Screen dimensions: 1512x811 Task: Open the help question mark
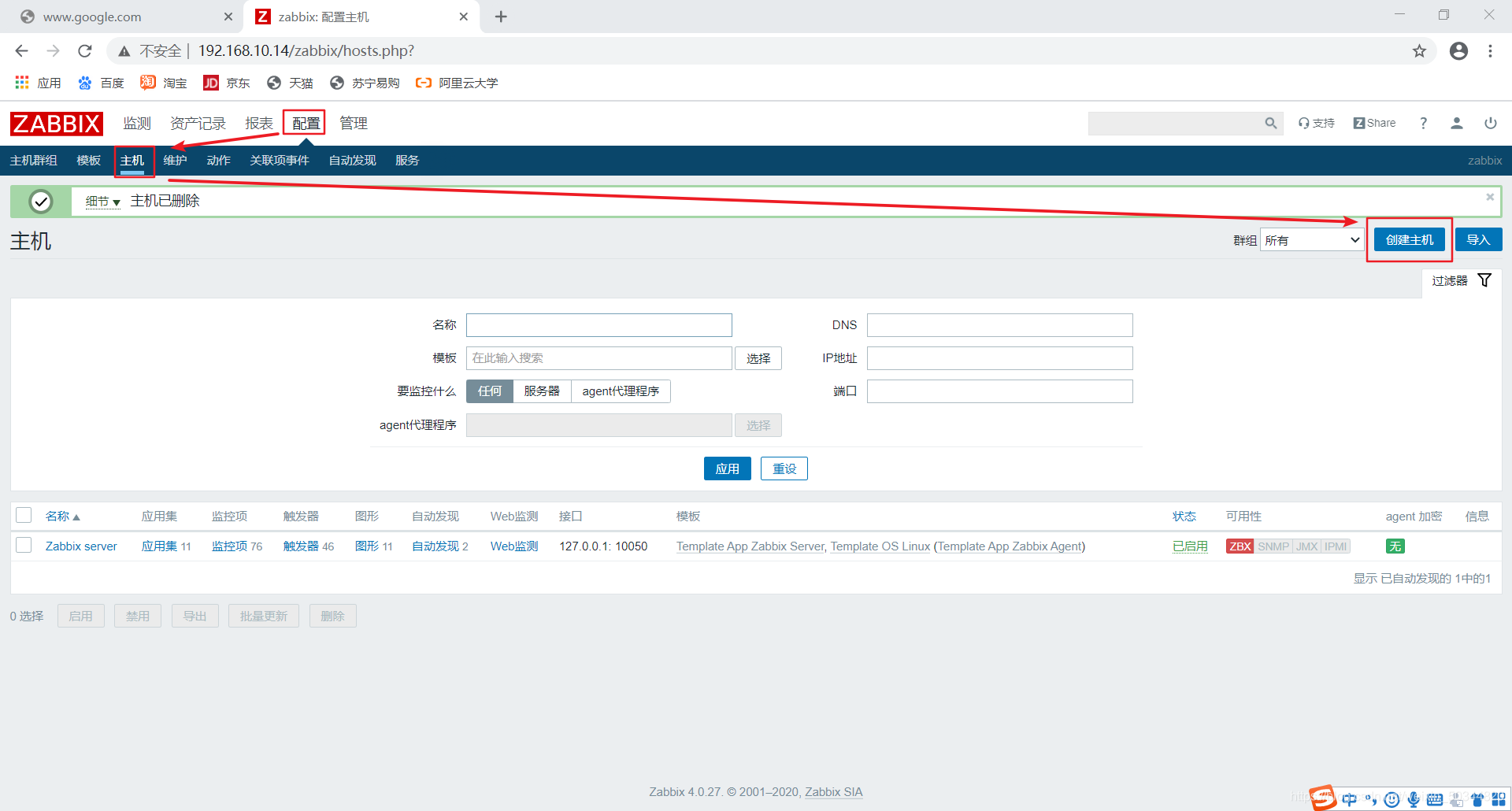point(1423,124)
